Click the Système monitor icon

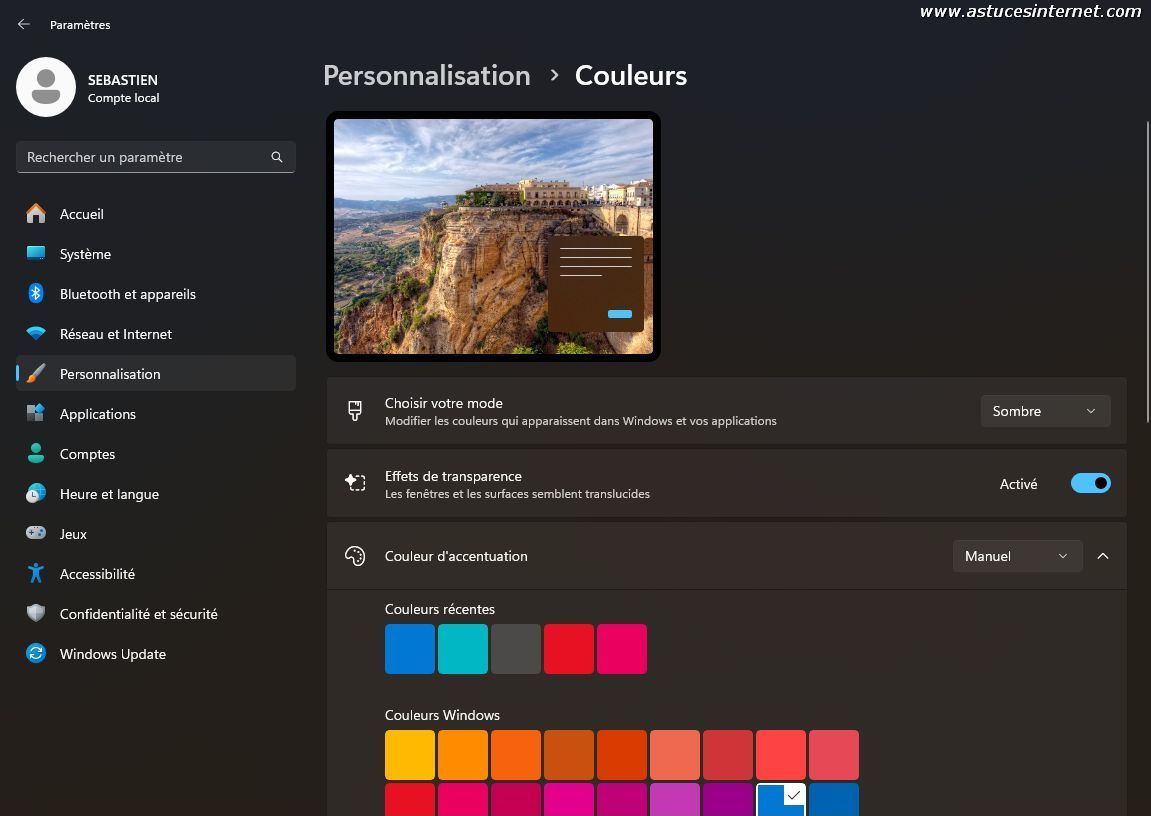[x=35, y=253]
